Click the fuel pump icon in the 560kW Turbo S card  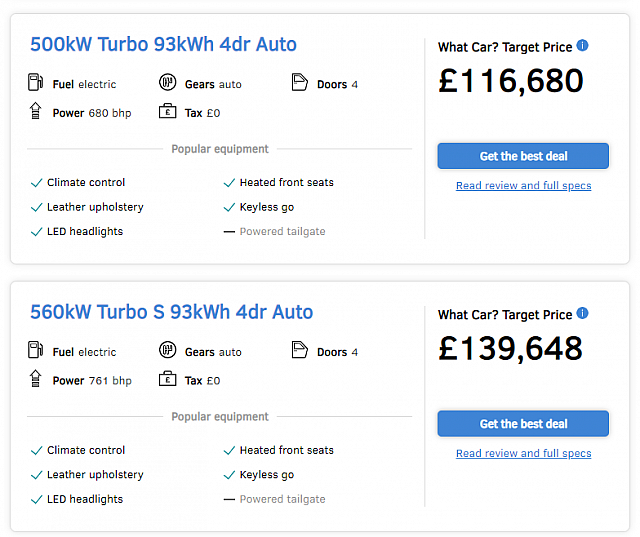[36, 350]
